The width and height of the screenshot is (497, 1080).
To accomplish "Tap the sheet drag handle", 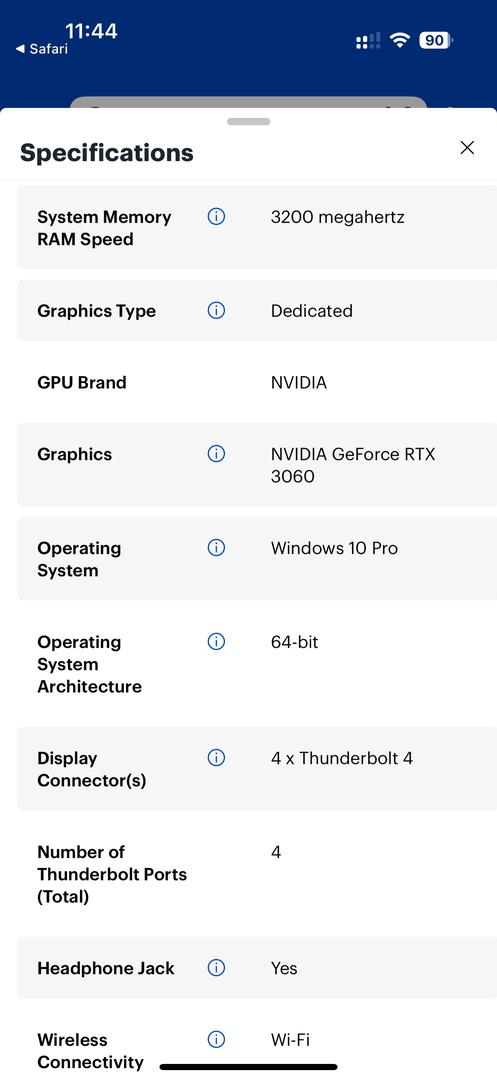I will coord(248,122).
